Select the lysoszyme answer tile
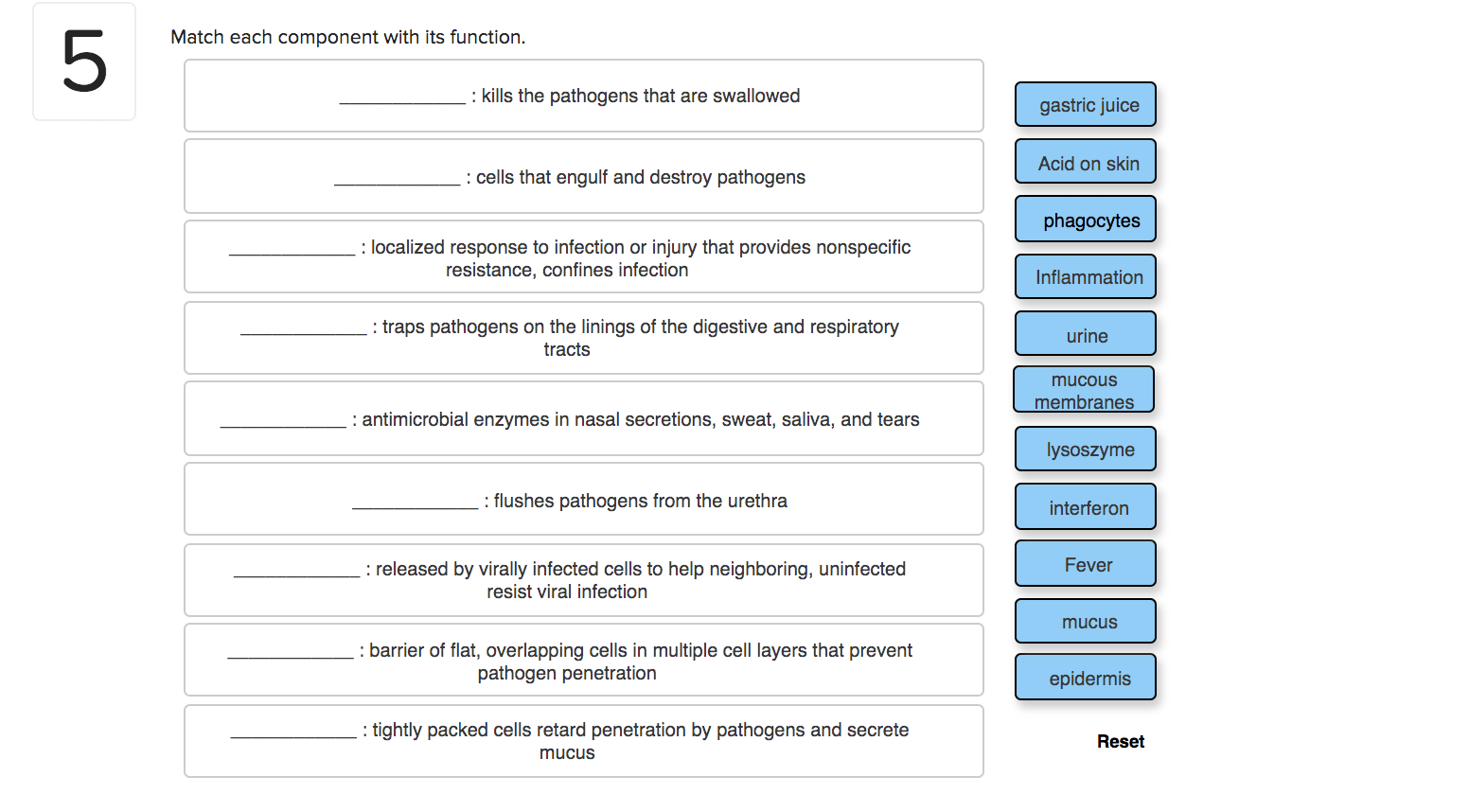Screen dimensions: 1469x812 click(1086, 450)
